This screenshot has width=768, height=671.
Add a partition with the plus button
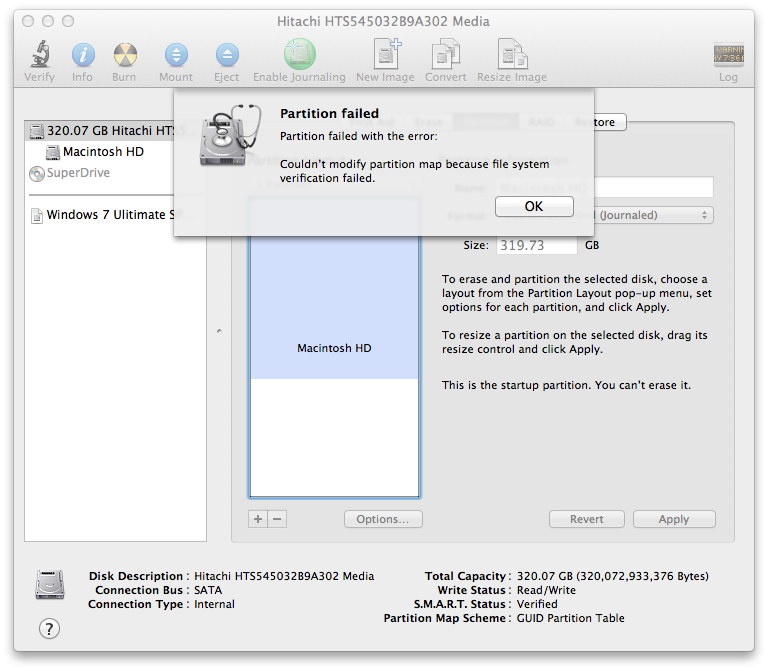[258, 519]
